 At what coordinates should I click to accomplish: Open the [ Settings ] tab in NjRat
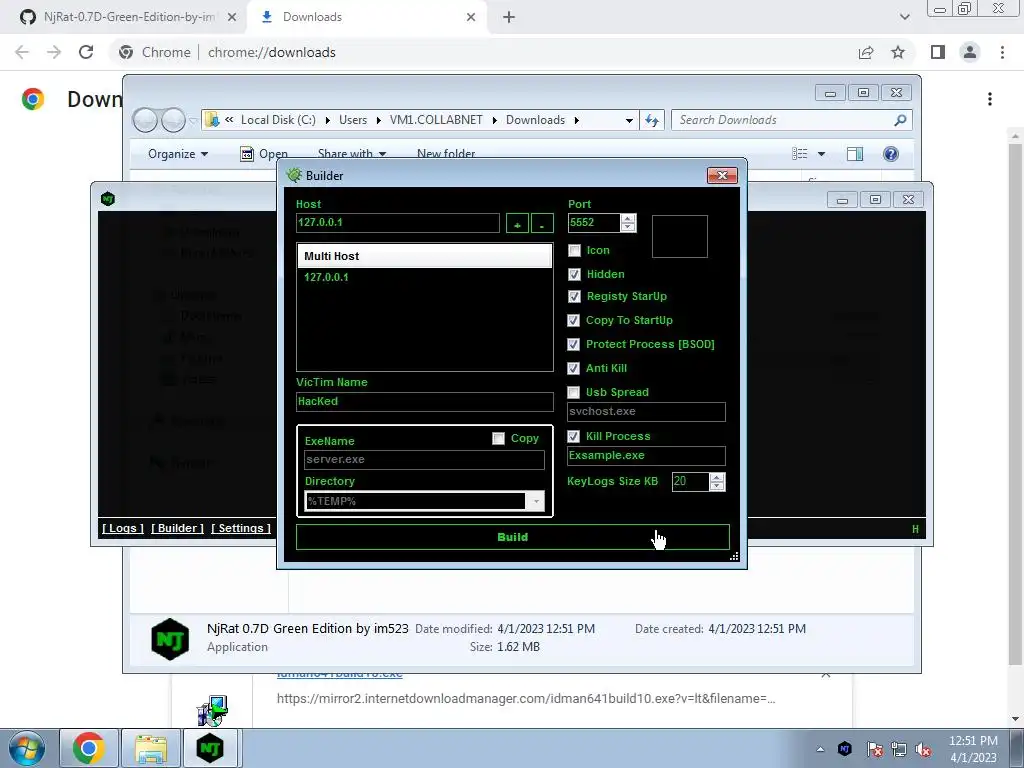[241, 528]
